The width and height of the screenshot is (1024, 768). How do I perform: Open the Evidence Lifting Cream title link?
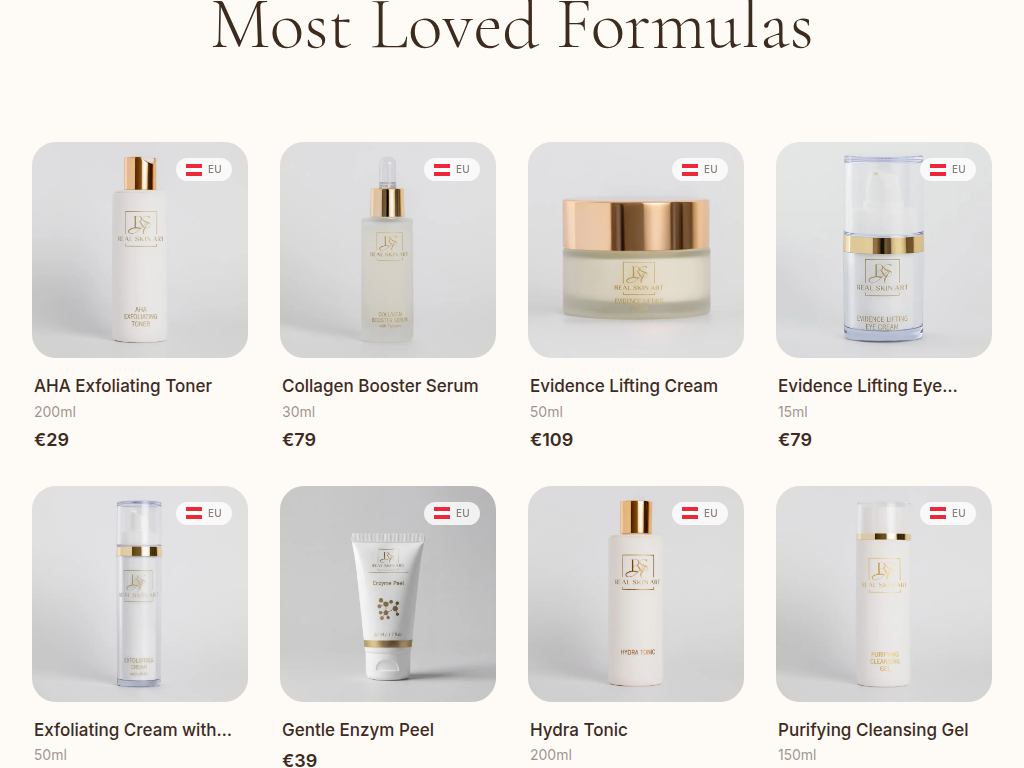[624, 386]
